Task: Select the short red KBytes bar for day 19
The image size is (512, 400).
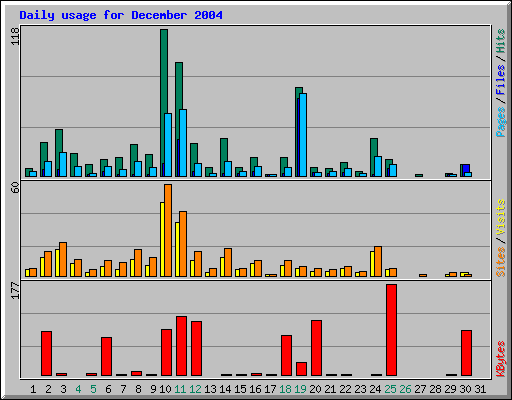Action: pyautogui.click(x=301, y=369)
